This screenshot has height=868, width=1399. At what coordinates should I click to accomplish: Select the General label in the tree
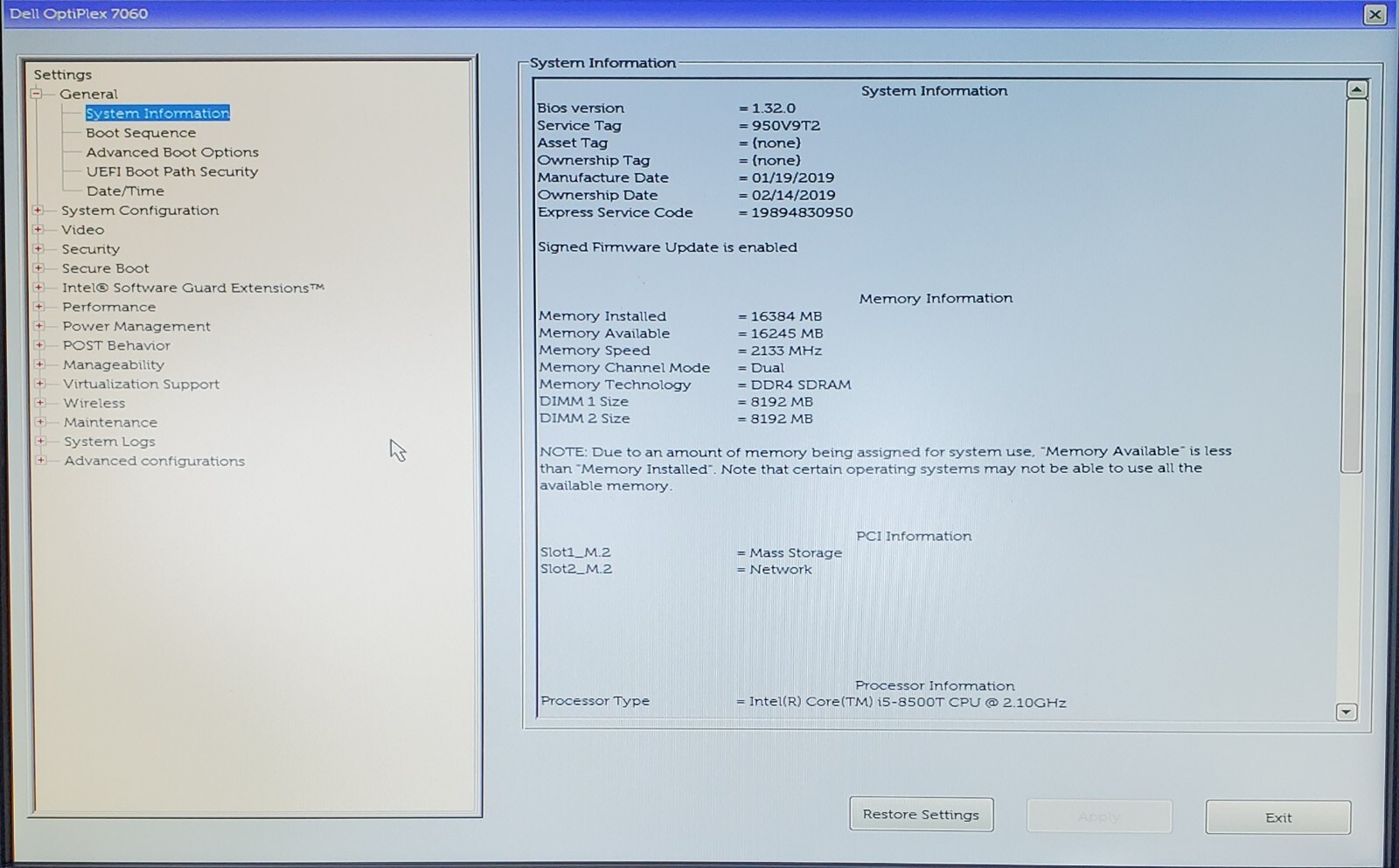[x=88, y=94]
